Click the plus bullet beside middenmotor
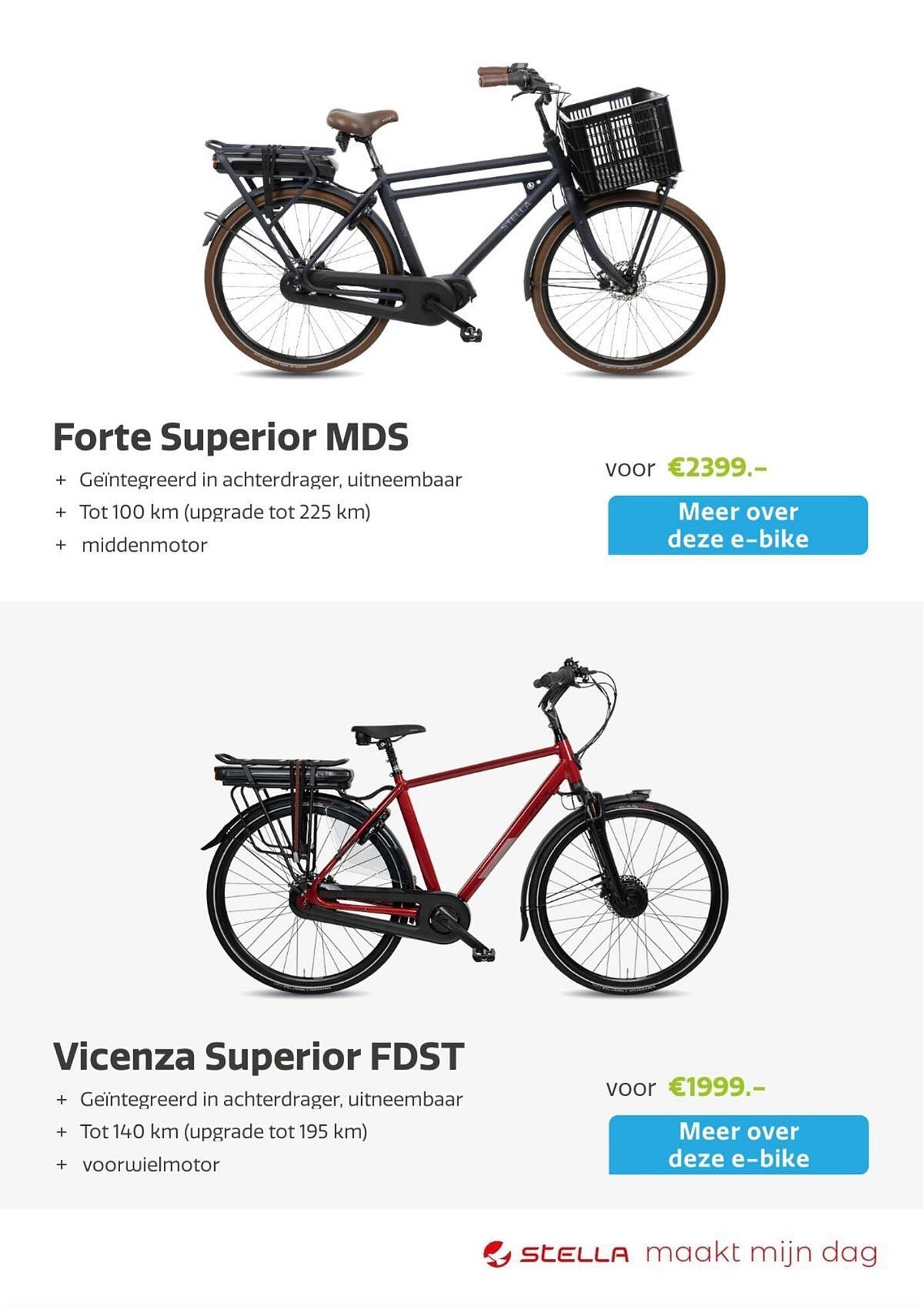 pos(61,545)
